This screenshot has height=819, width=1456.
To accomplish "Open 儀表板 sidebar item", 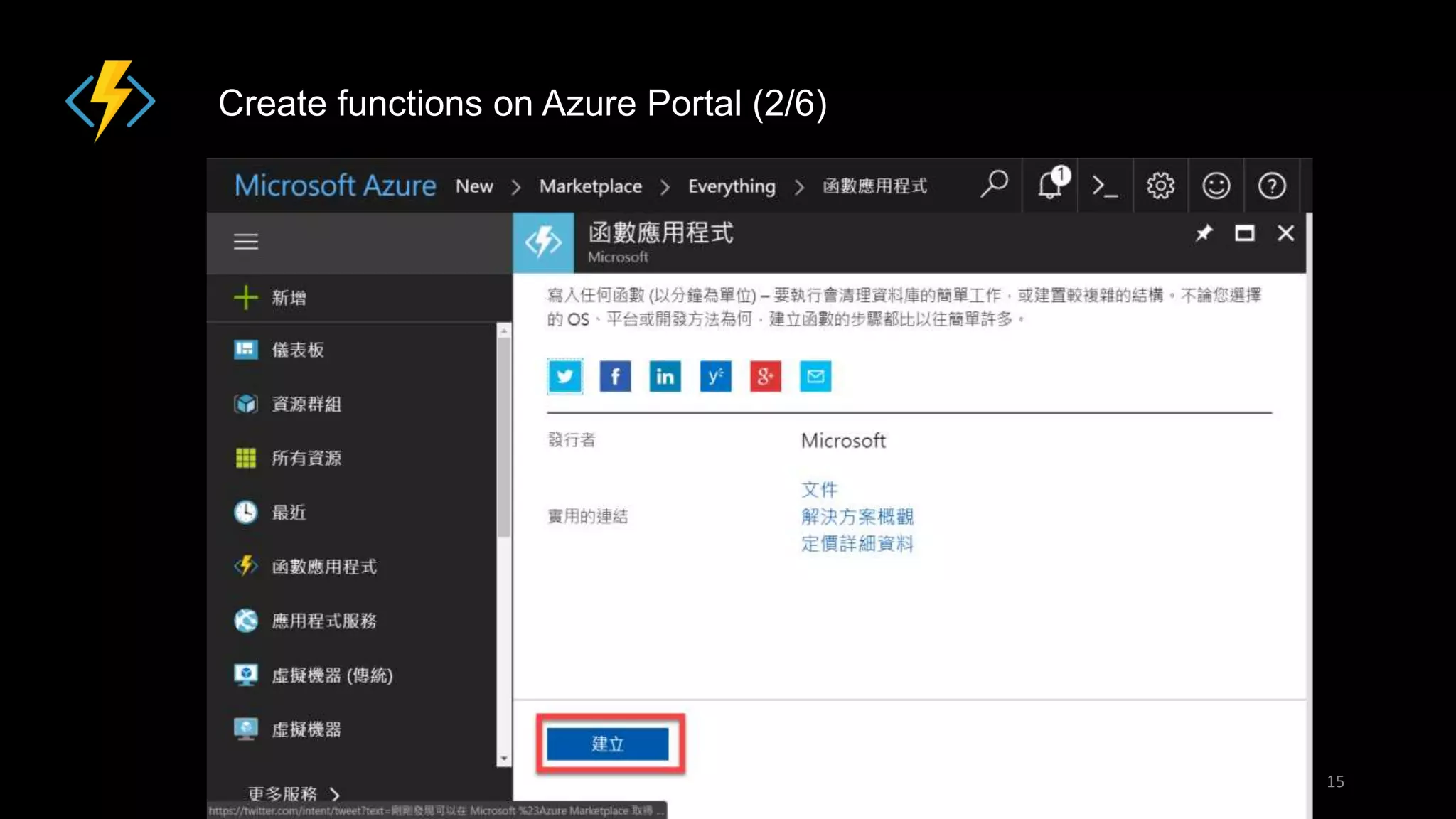I will (x=298, y=350).
